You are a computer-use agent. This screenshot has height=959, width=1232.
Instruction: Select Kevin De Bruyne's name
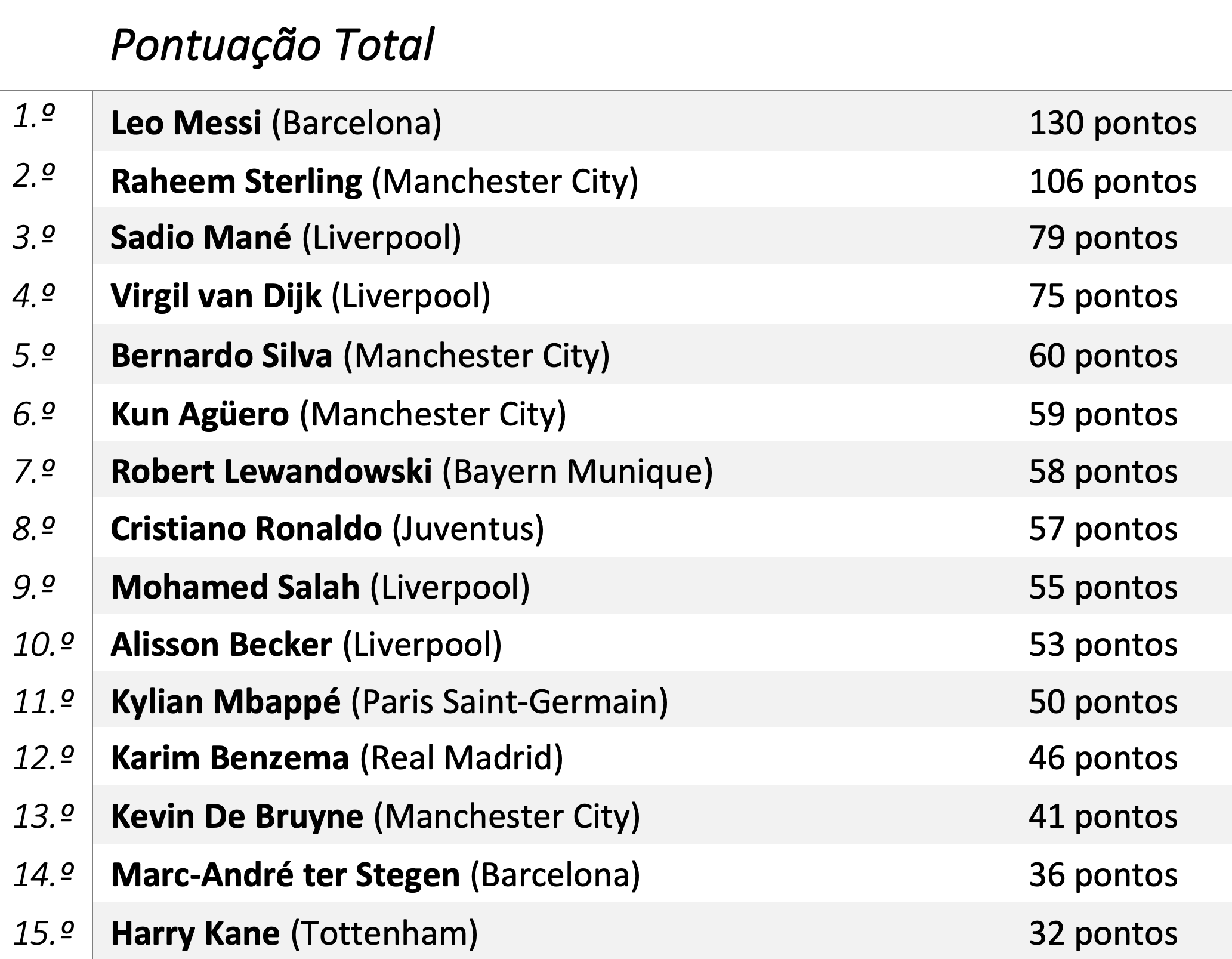coord(237,816)
